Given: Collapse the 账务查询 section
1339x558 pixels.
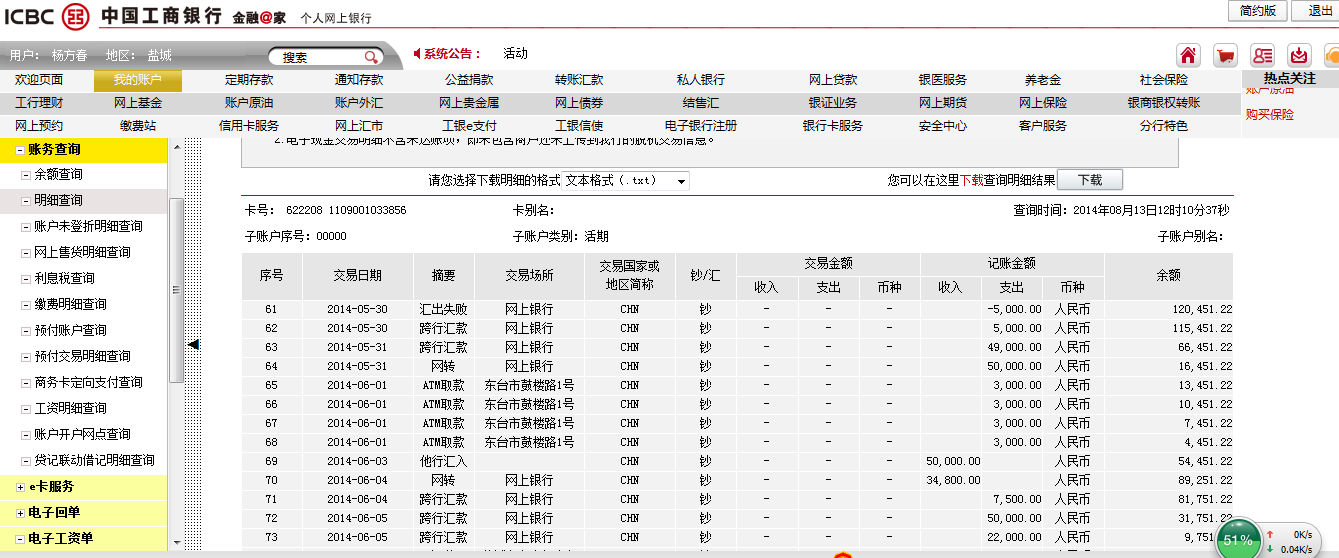Looking at the screenshot, I should (21, 150).
